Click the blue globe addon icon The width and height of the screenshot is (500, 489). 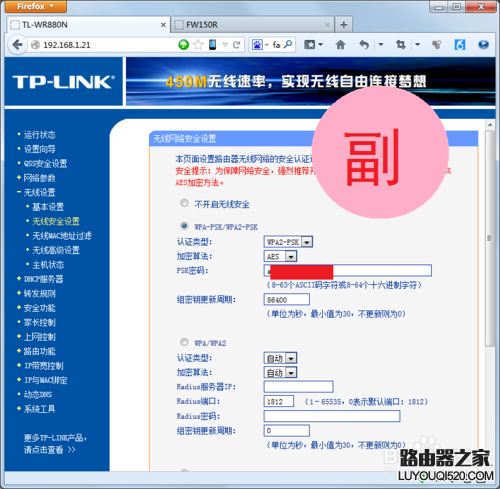click(x=483, y=45)
